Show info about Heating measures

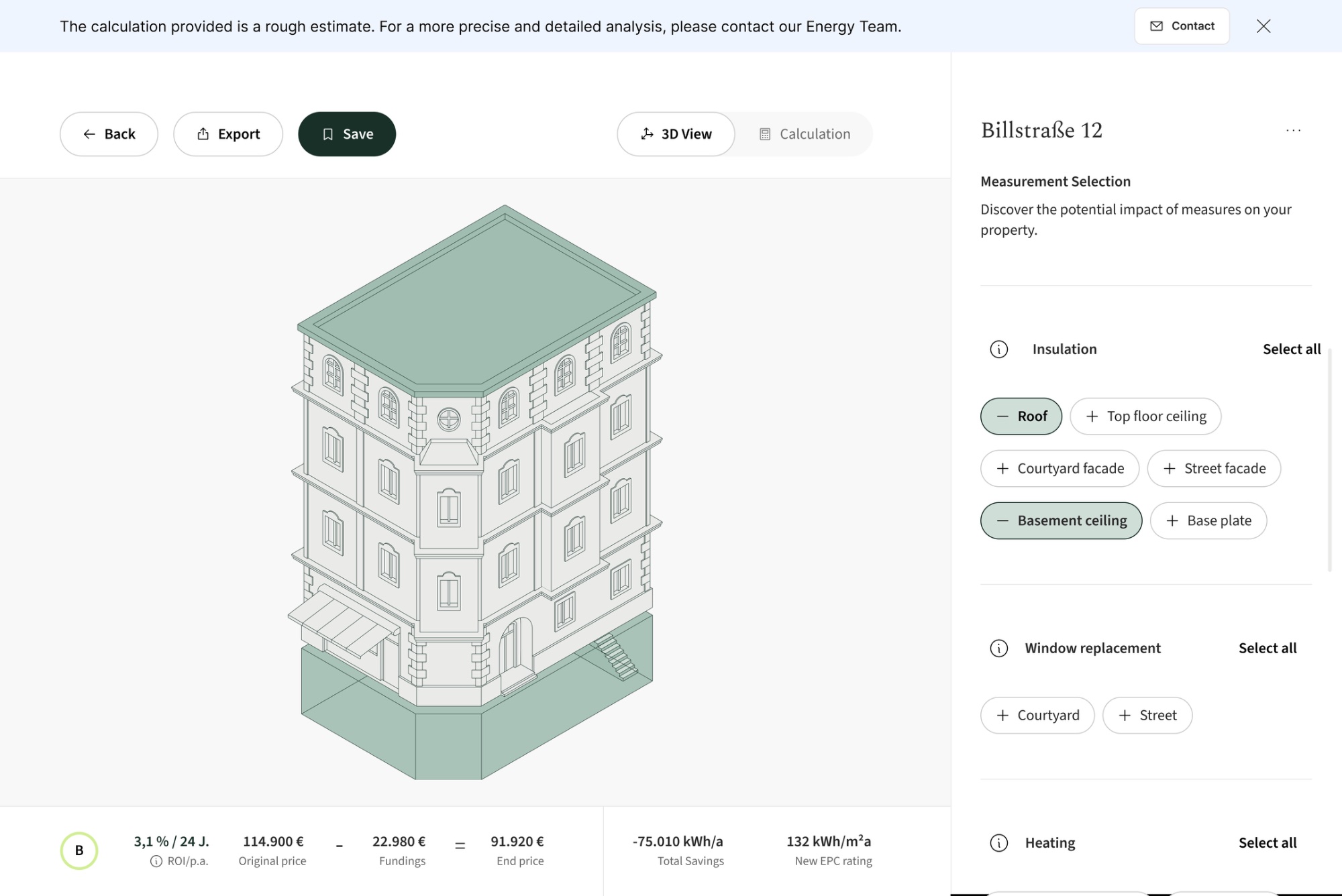pos(998,843)
